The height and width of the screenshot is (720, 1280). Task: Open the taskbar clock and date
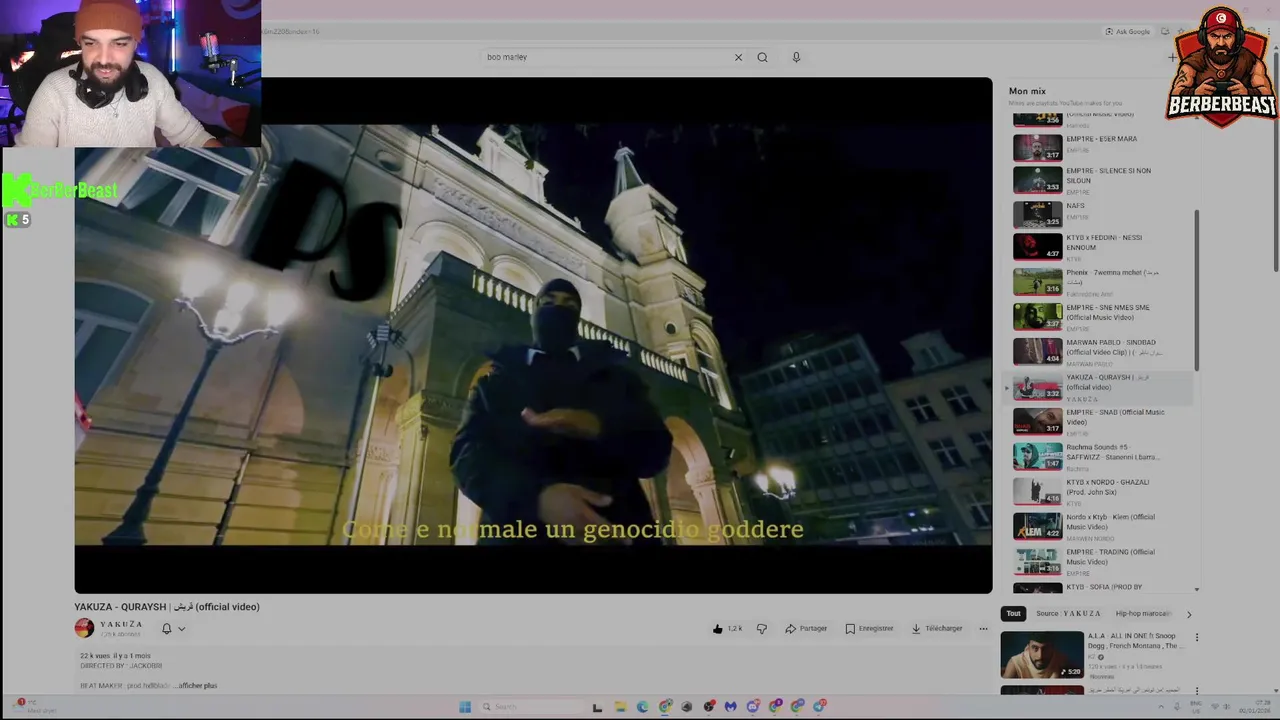click(1253, 707)
